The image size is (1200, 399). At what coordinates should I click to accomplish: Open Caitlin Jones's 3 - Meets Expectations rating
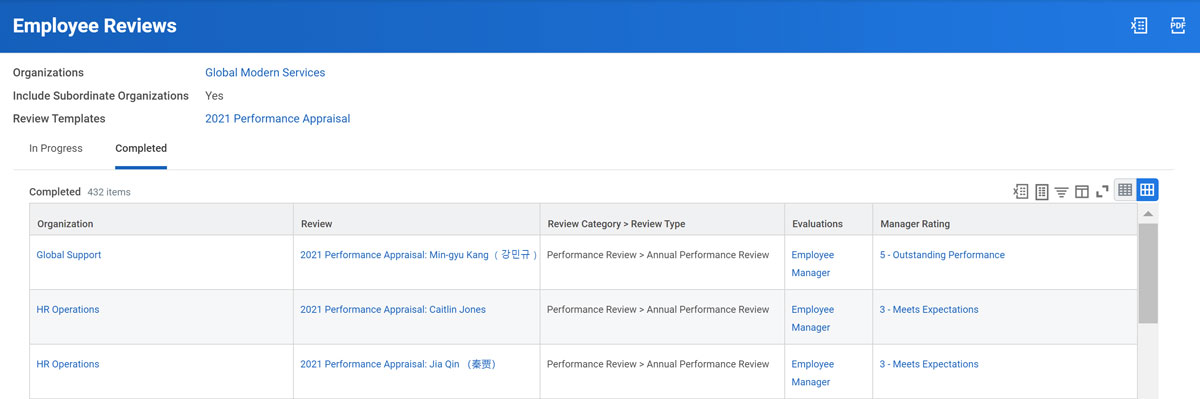pos(929,310)
